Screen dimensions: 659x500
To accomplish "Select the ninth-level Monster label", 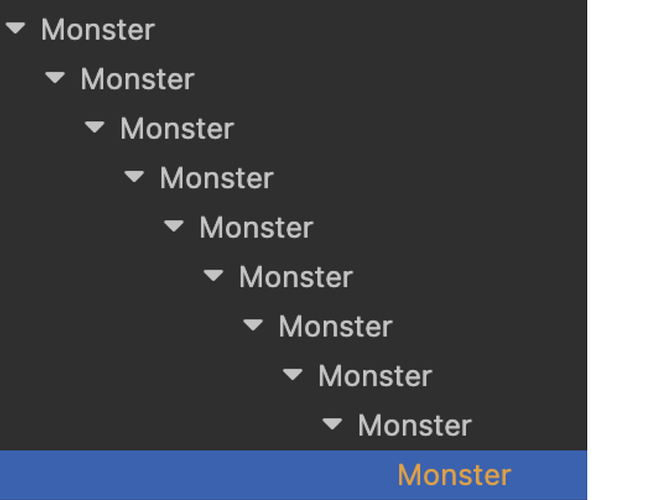I will (x=414, y=426).
